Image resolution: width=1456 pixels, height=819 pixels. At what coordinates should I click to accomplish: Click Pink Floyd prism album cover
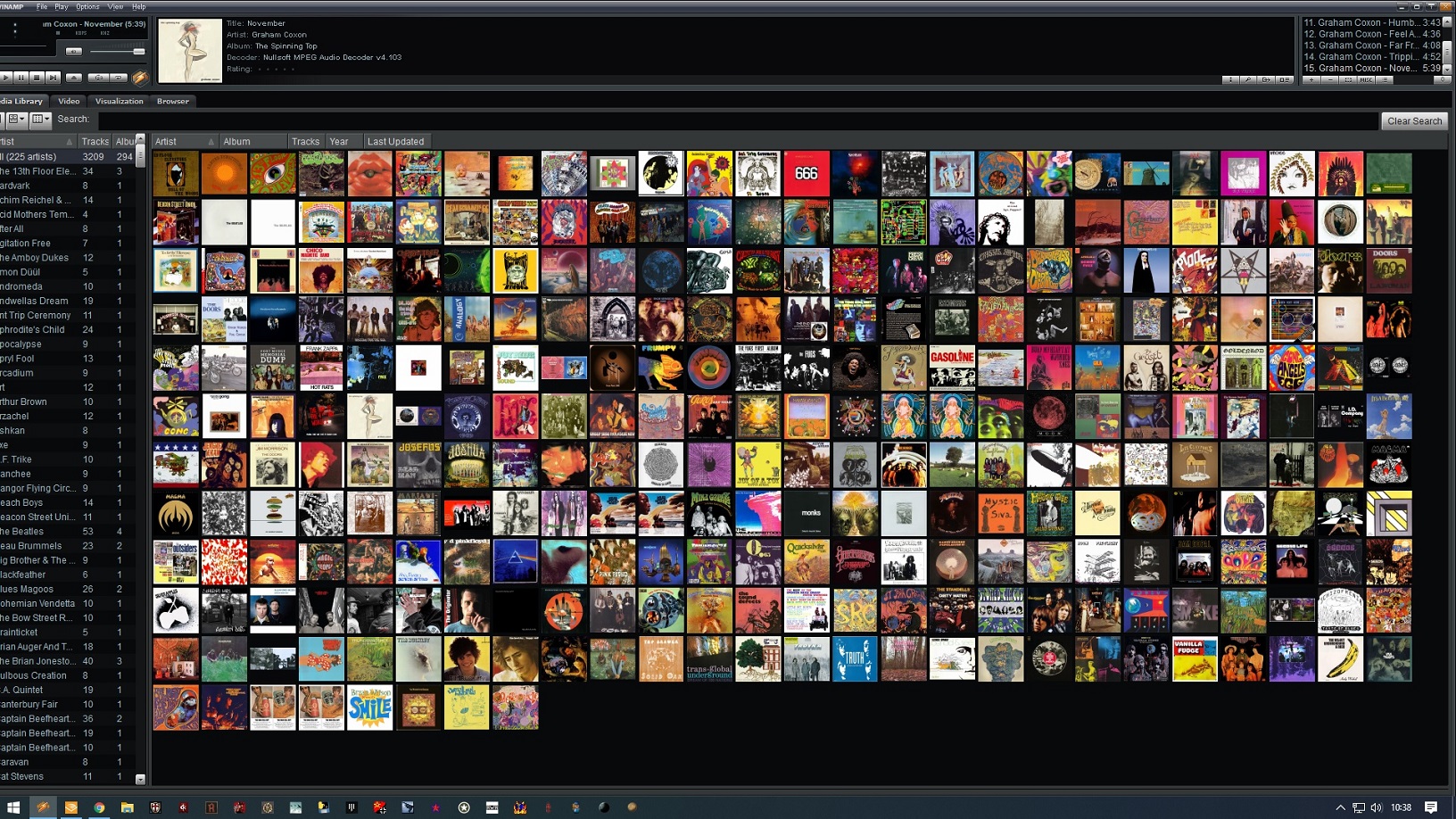516,561
